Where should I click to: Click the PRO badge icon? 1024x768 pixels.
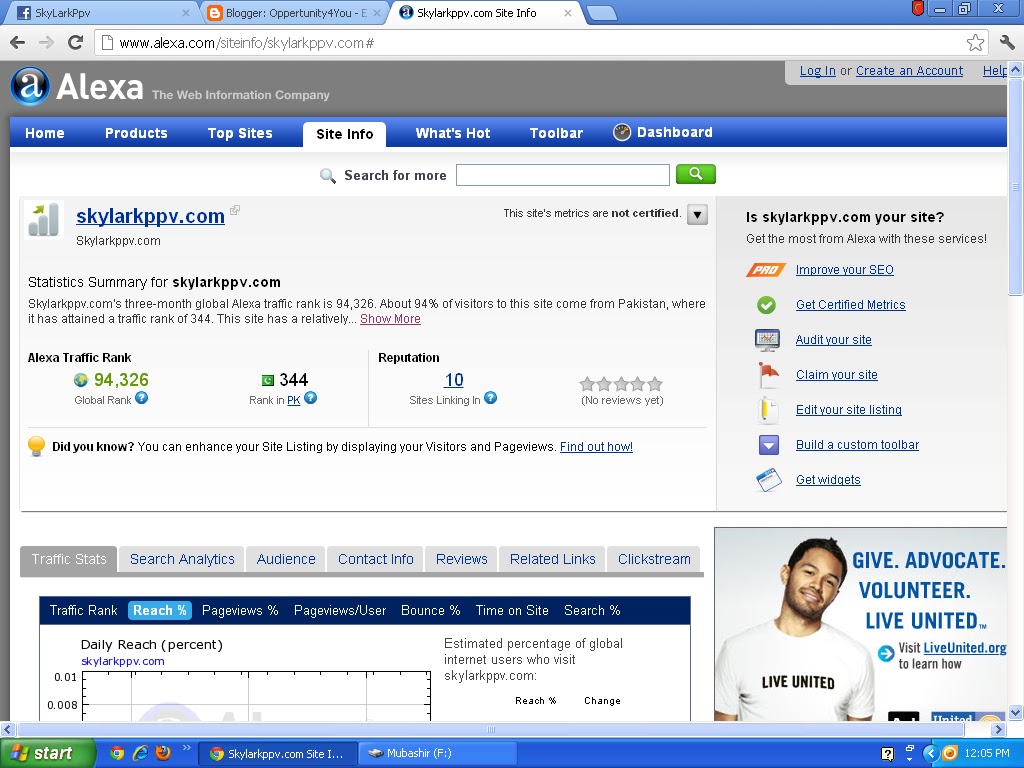[766, 270]
